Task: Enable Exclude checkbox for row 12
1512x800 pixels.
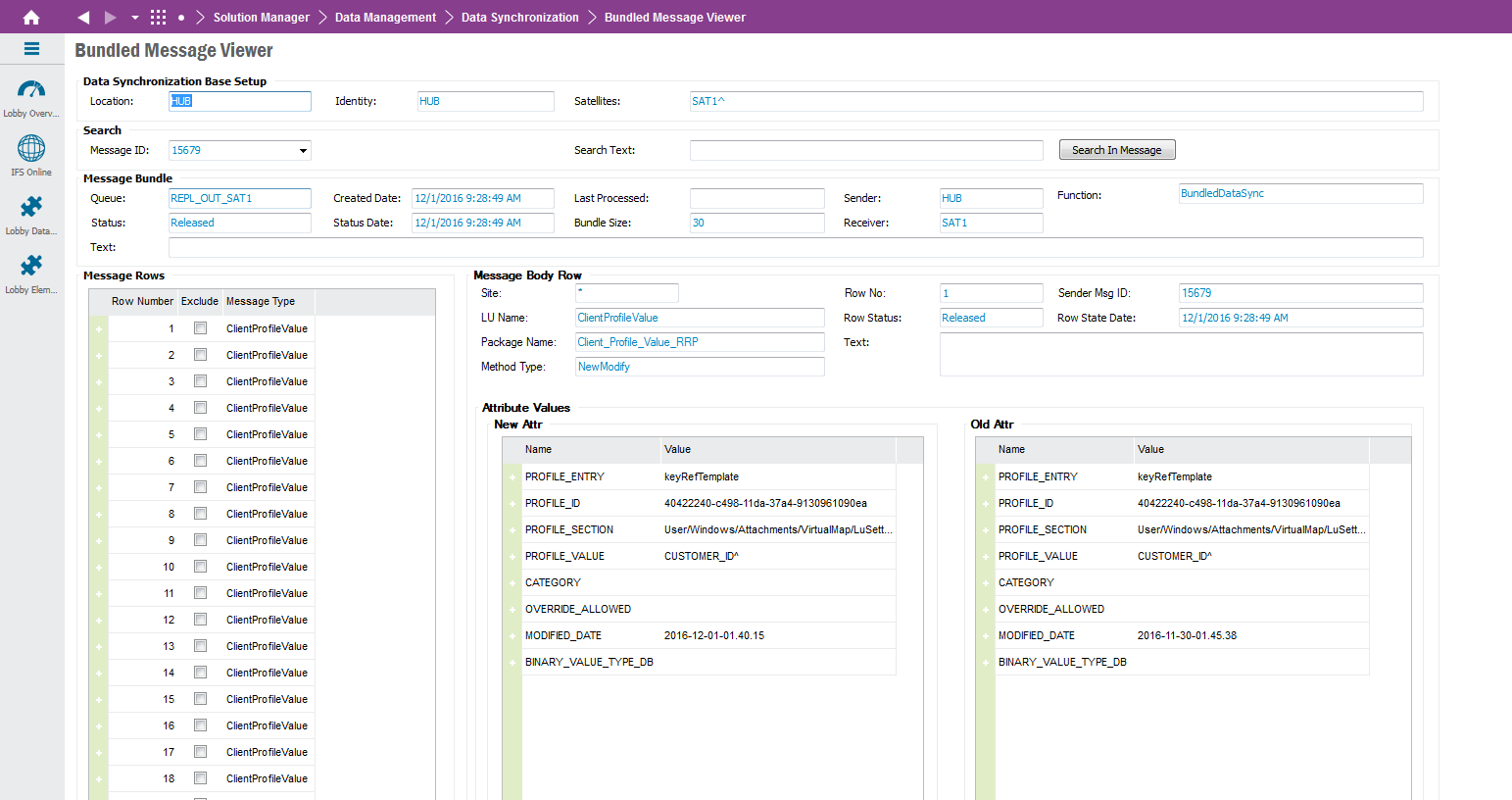Action: (200, 620)
